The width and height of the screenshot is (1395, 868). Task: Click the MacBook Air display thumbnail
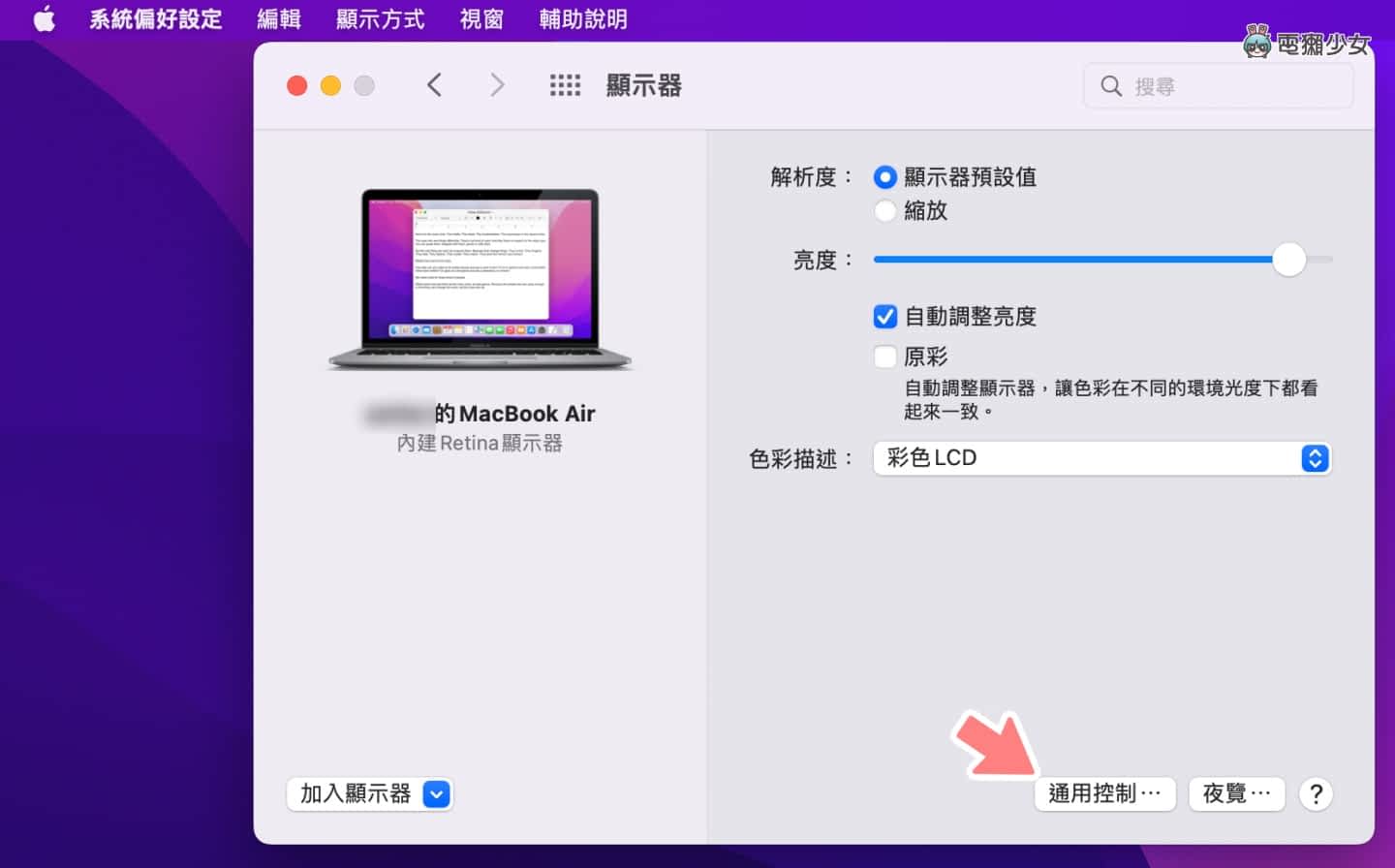pyautogui.click(x=480, y=278)
